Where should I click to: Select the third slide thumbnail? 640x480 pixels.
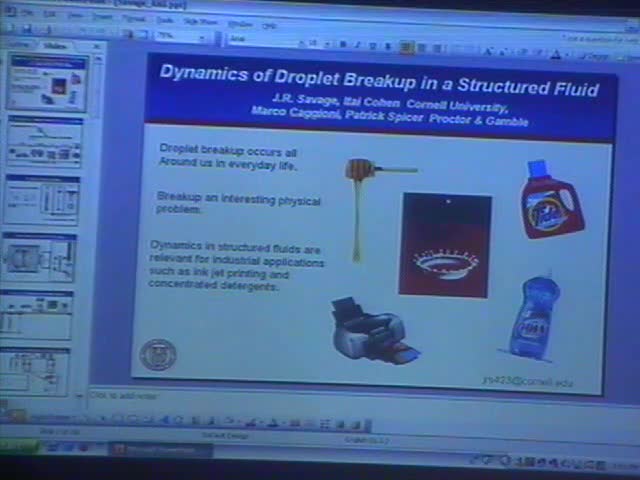click(x=42, y=200)
